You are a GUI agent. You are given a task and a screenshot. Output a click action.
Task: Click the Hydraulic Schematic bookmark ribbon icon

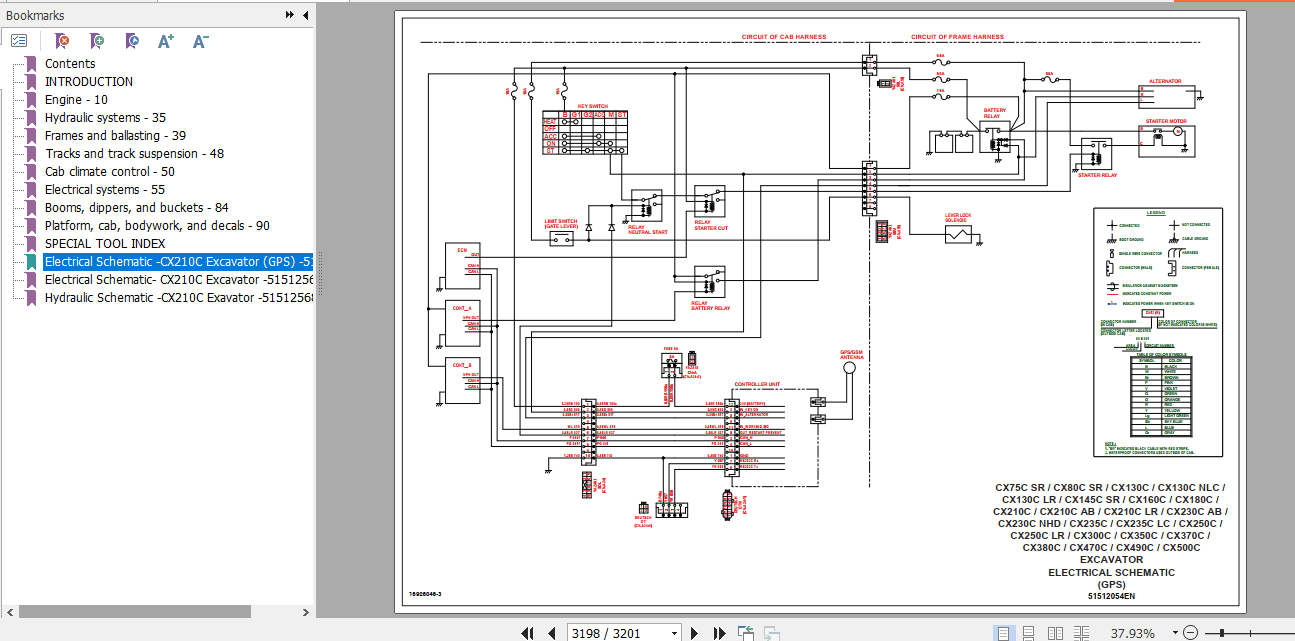pyautogui.click(x=31, y=298)
